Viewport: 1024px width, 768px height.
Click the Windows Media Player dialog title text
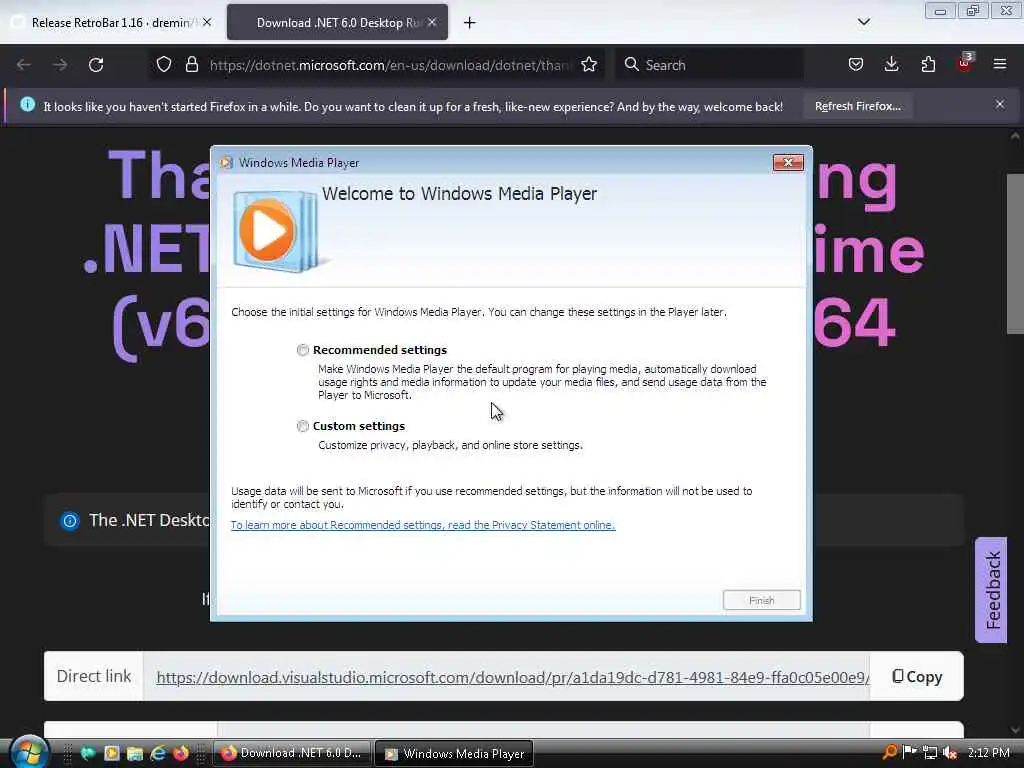tap(299, 163)
